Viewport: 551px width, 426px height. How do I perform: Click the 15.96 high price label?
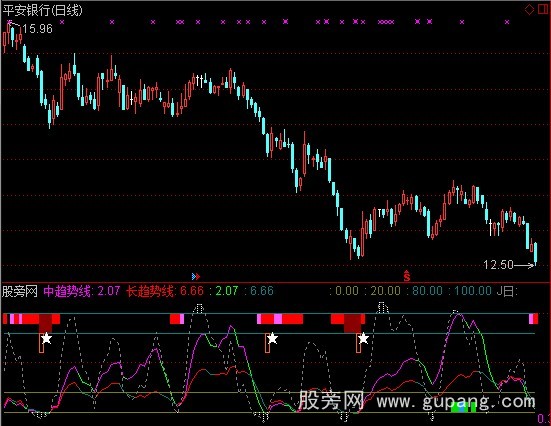(x=38, y=29)
